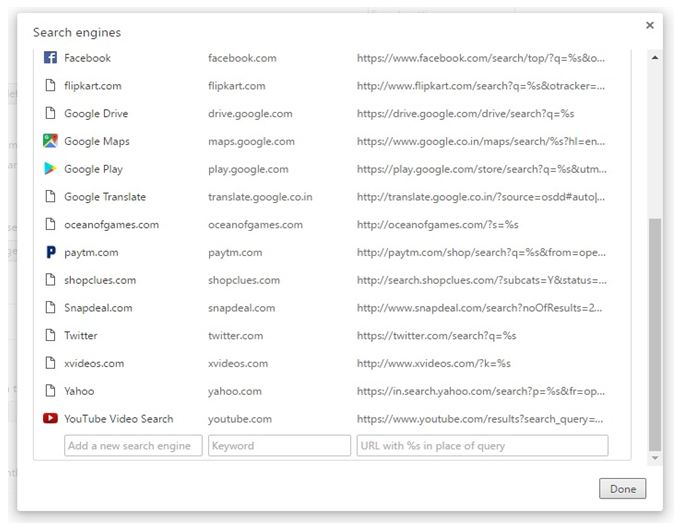Select the YouTube Video Search name
693x528 pixels.
pos(118,419)
